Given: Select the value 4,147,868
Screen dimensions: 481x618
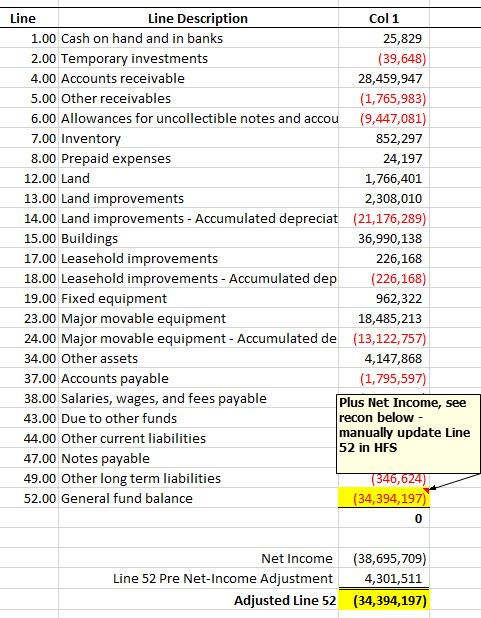Looking at the screenshot, I should tap(384, 358).
